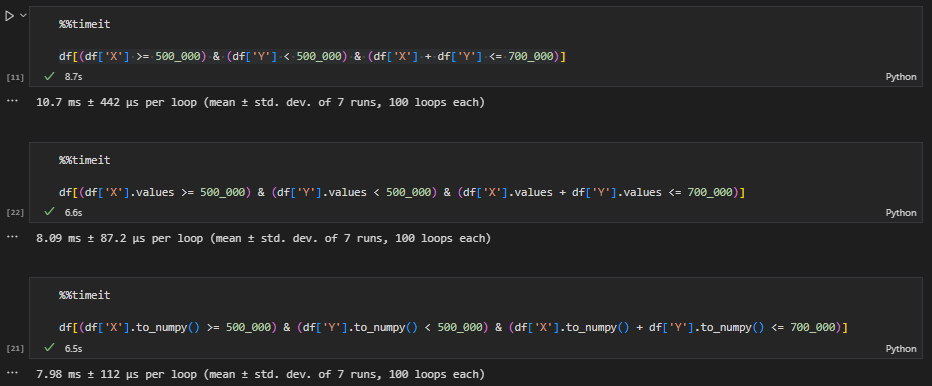Click the 7.98 ms ± 112 µs output text
The height and width of the screenshot is (386, 932).
point(260,374)
